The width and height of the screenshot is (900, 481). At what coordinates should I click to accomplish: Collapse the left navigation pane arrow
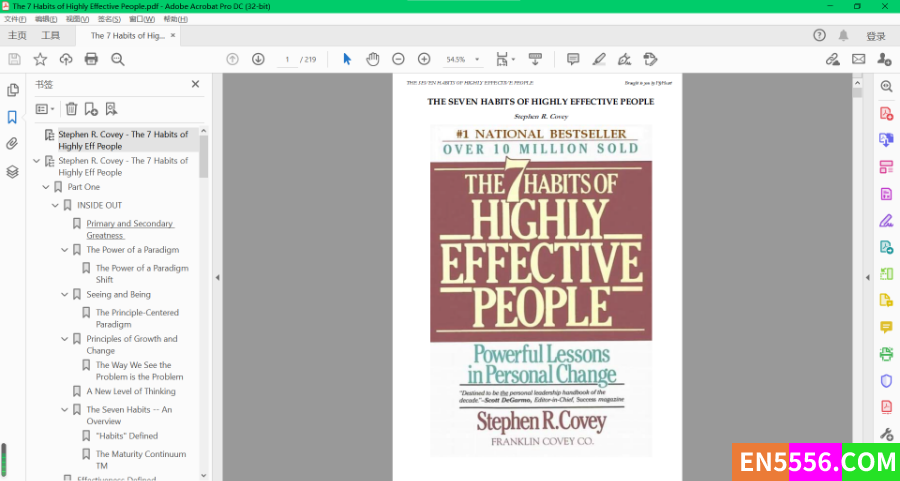pyautogui.click(x=218, y=278)
